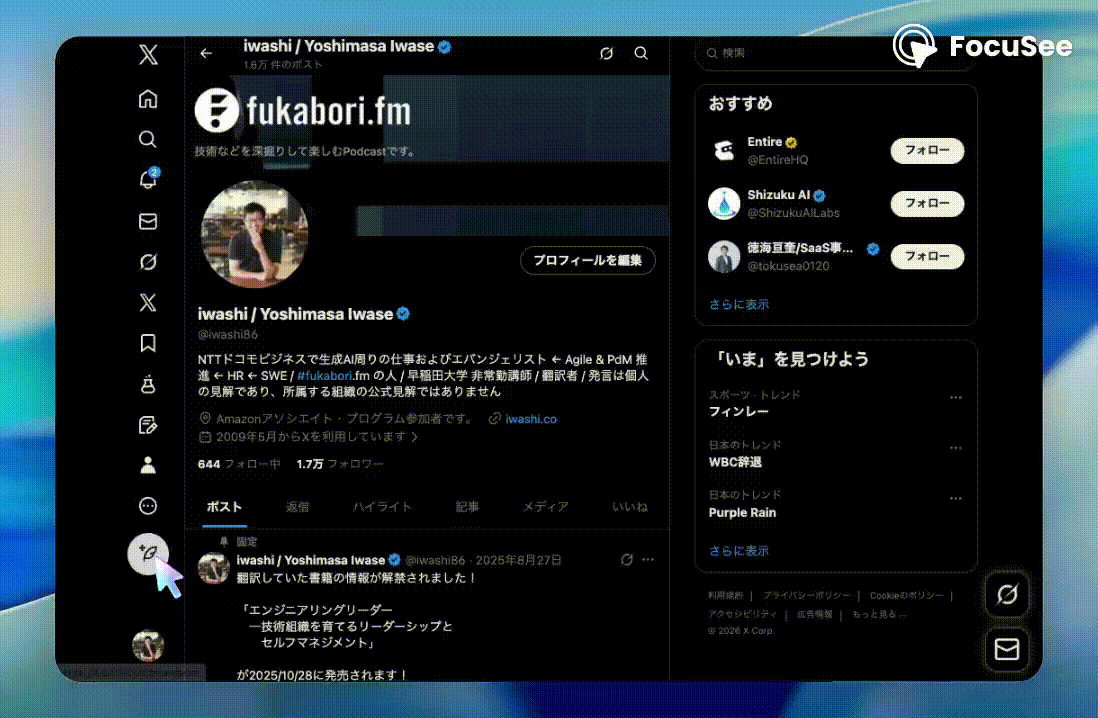Click the 検索 search input field

pyautogui.click(x=800, y=53)
